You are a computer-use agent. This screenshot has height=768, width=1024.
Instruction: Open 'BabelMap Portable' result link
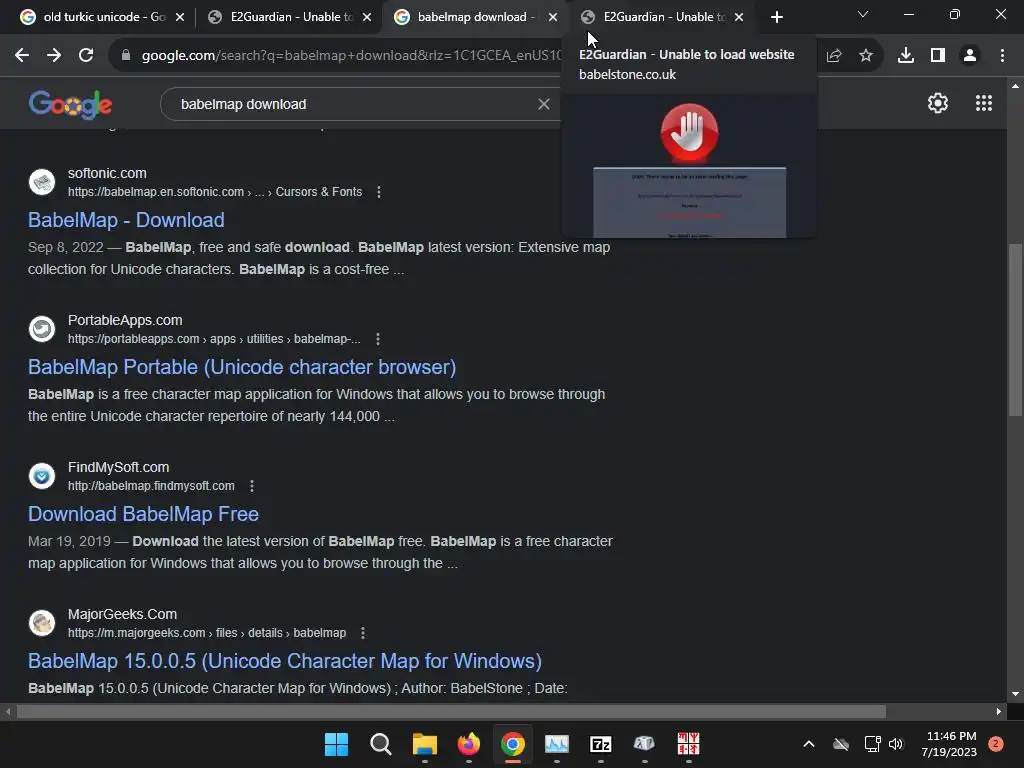coord(242,367)
